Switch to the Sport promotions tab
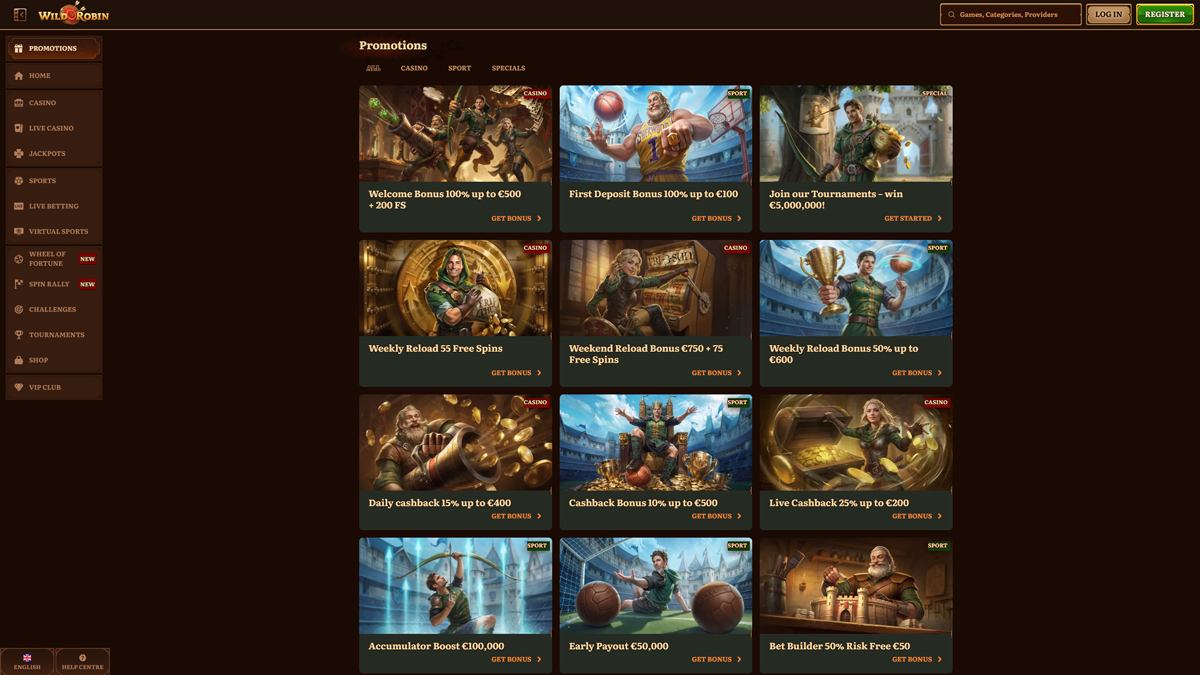This screenshot has height=675, width=1200. click(x=459, y=68)
